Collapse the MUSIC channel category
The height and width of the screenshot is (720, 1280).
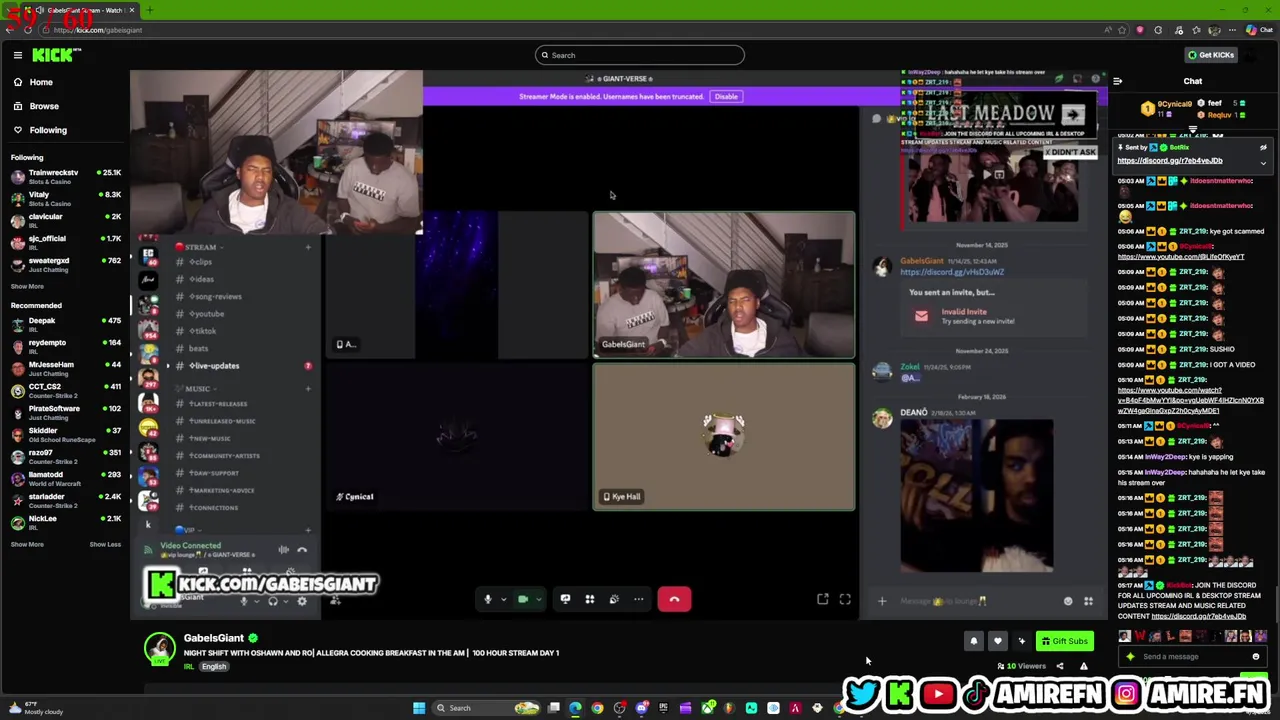pyautogui.click(x=197, y=389)
